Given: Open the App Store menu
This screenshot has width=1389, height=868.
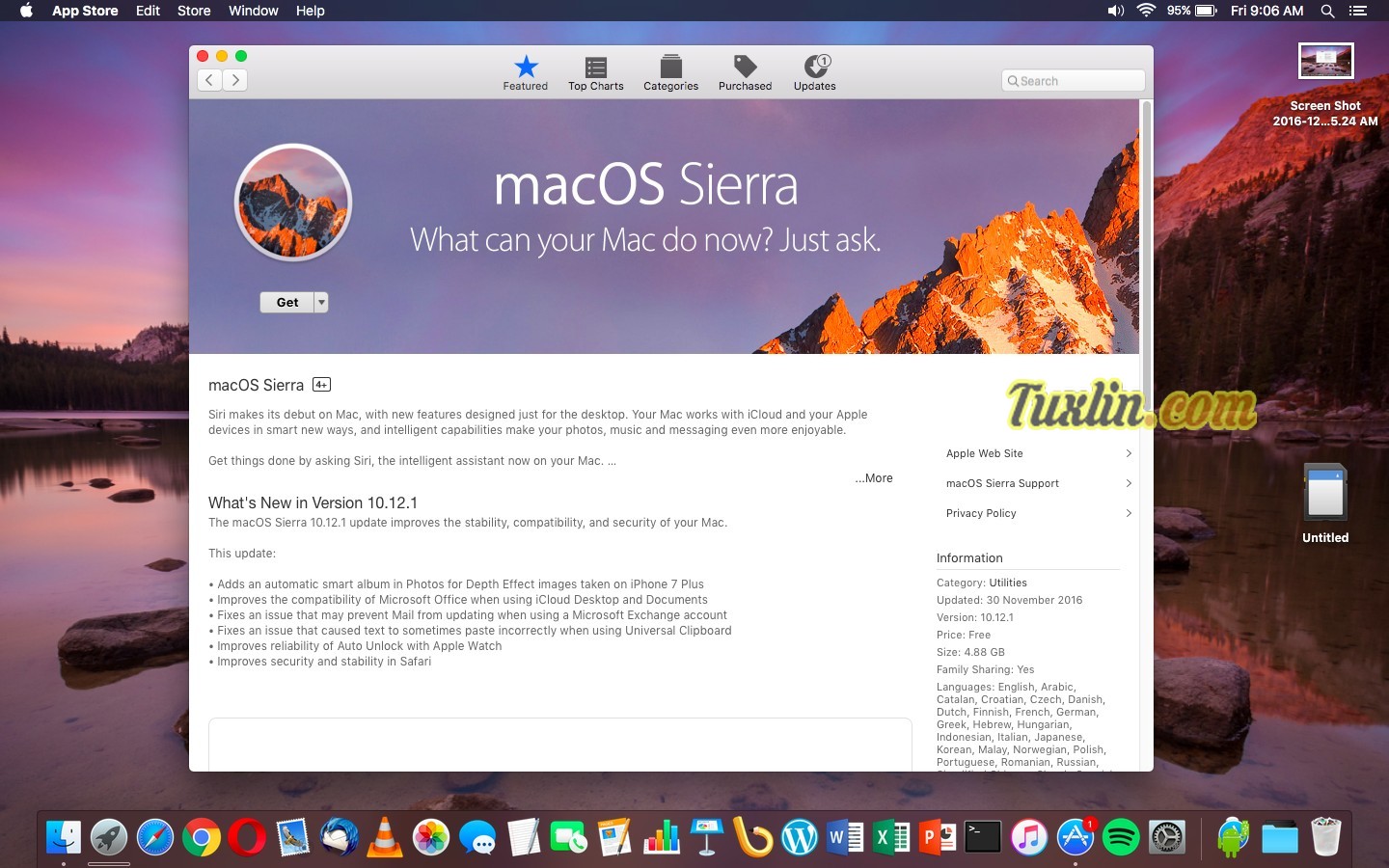Looking at the screenshot, I should 85,11.
